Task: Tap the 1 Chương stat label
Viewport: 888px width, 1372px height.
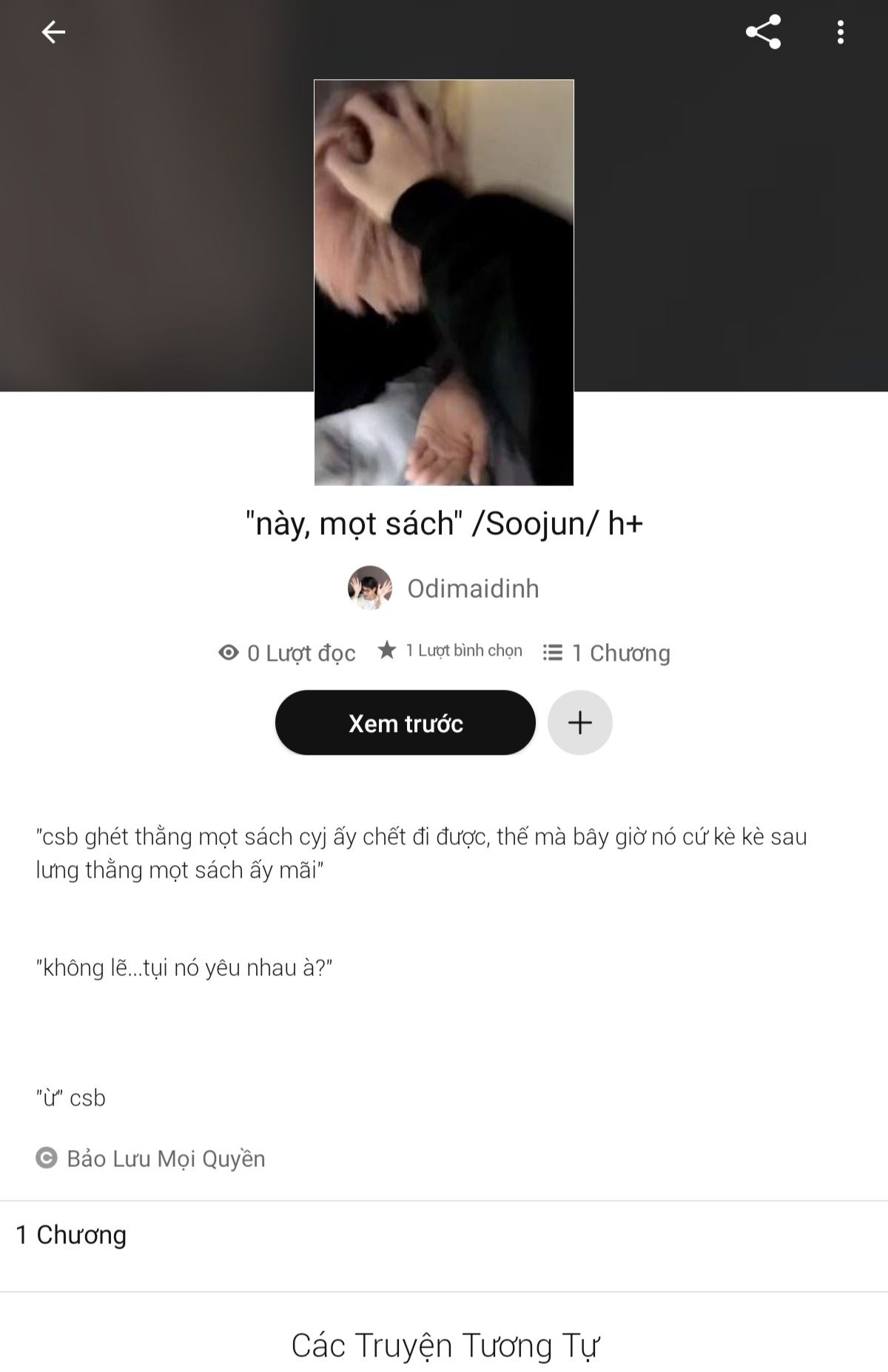Action: [621, 653]
